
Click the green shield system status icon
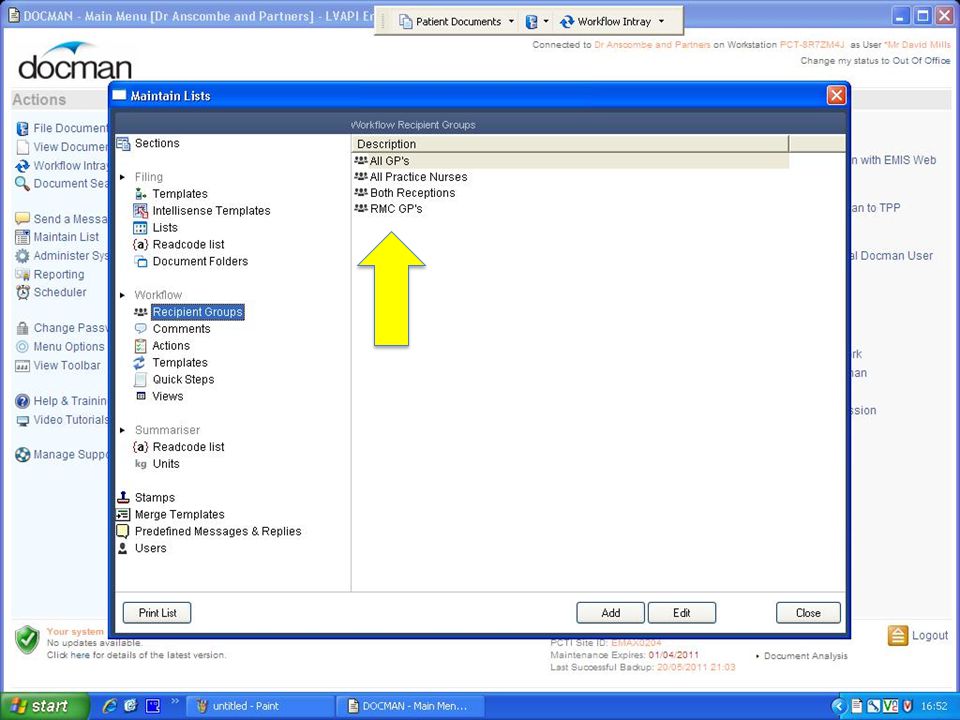[x=27, y=639]
